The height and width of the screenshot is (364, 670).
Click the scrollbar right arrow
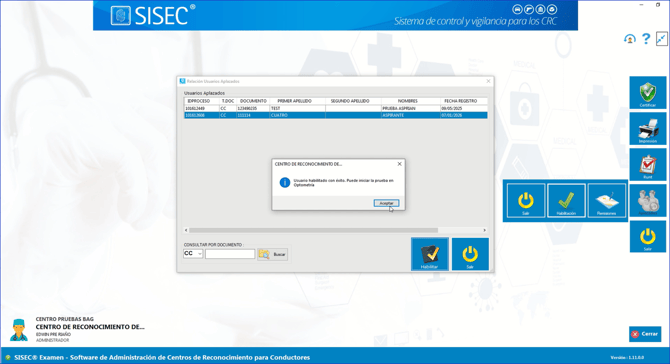click(485, 230)
